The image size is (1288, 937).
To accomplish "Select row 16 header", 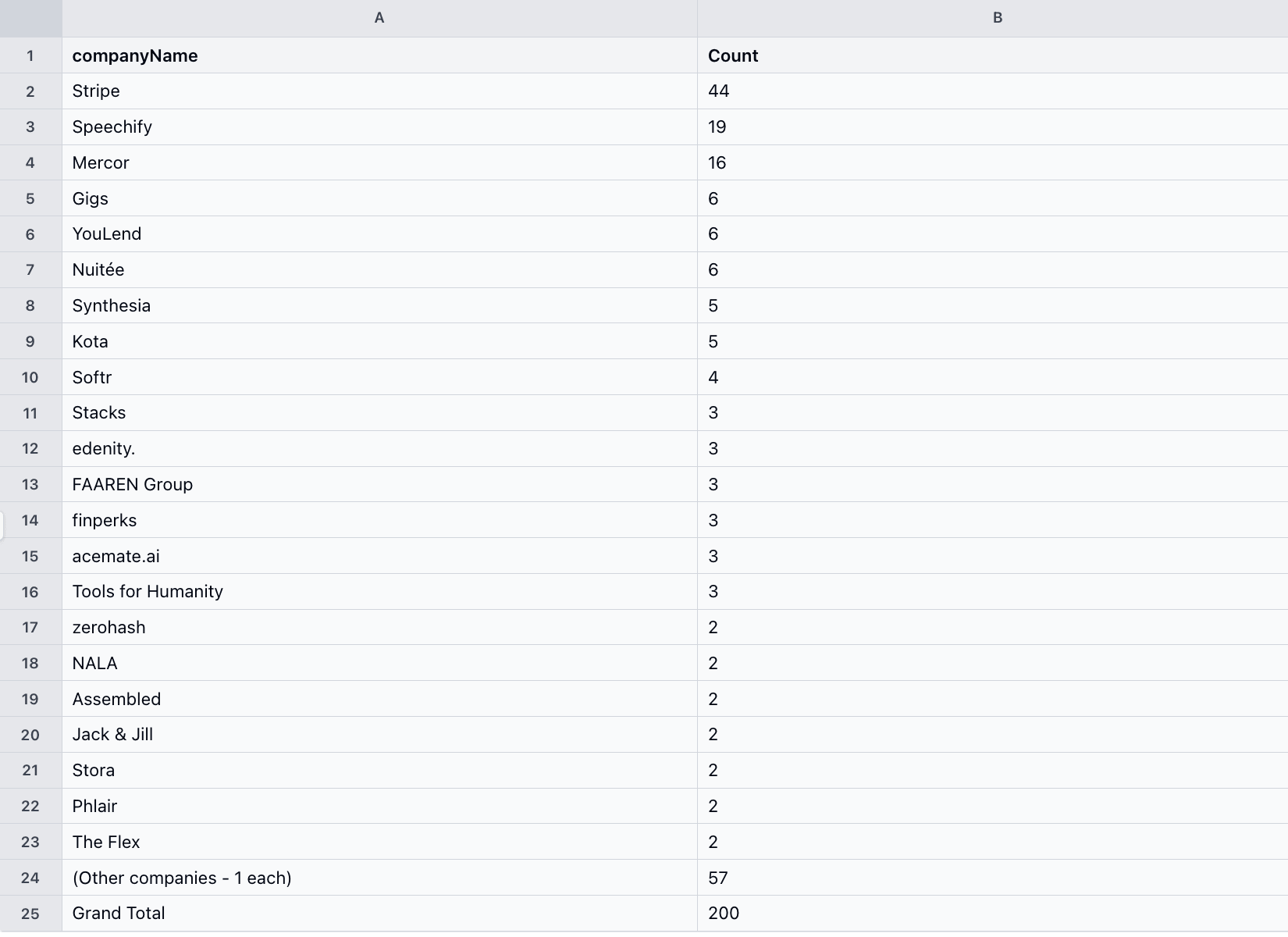I will pyautogui.click(x=30, y=592).
